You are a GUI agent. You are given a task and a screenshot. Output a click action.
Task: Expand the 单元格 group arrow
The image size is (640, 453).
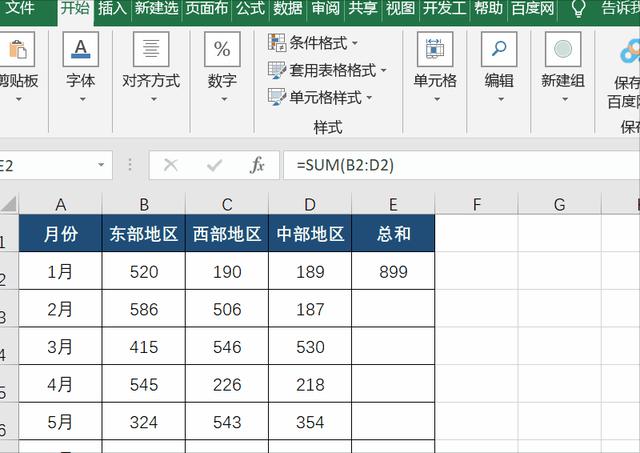(437, 99)
